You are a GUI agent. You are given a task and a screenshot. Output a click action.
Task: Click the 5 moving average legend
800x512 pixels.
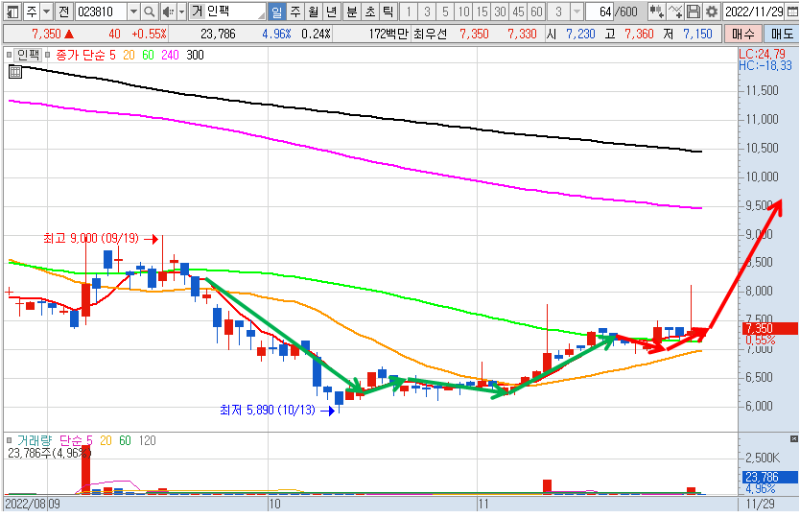click(112, 55)
